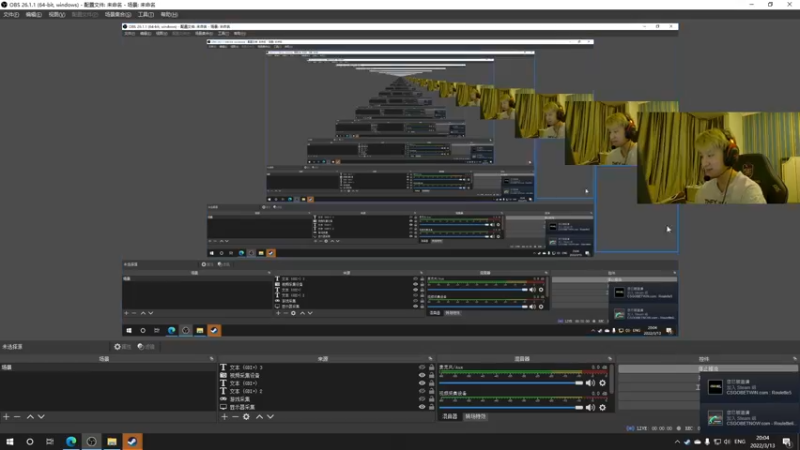Toggle lock on 文本 (GDI+) source
The height and width of the screenshot is (450, 800).
tap(432, 383)
